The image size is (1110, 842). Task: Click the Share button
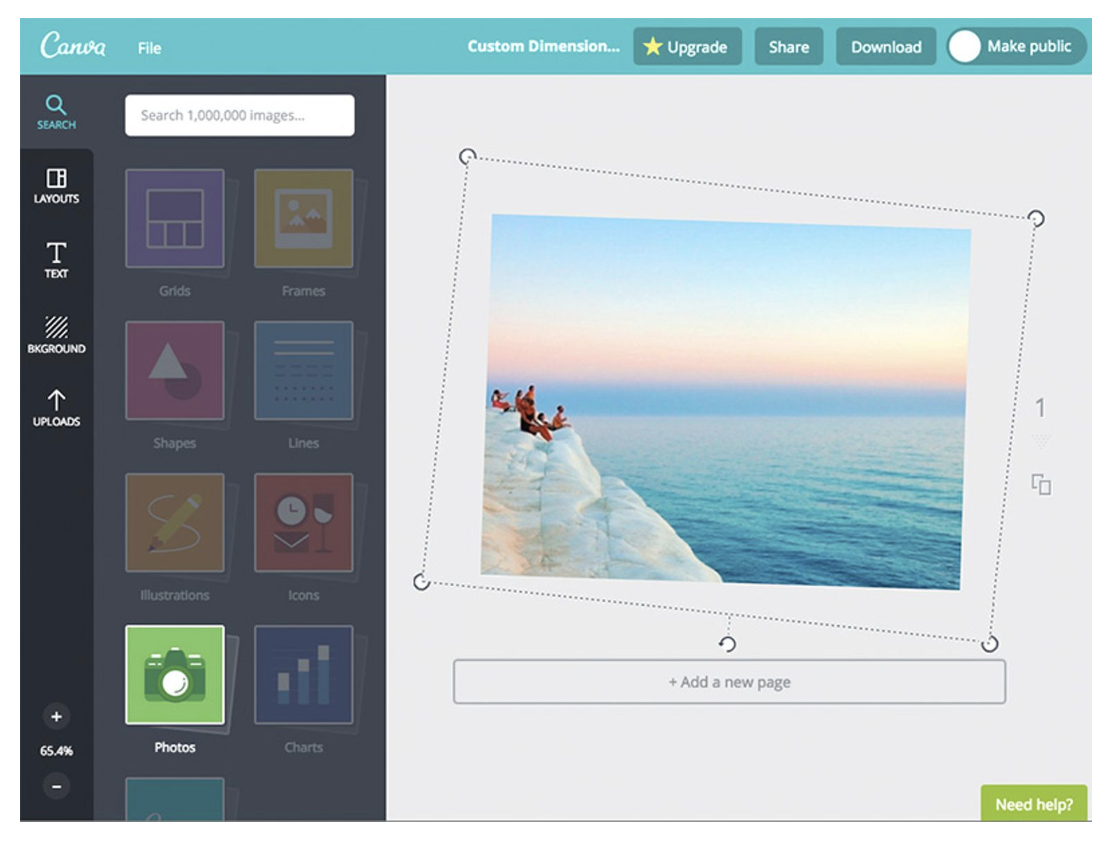[789, 46]
